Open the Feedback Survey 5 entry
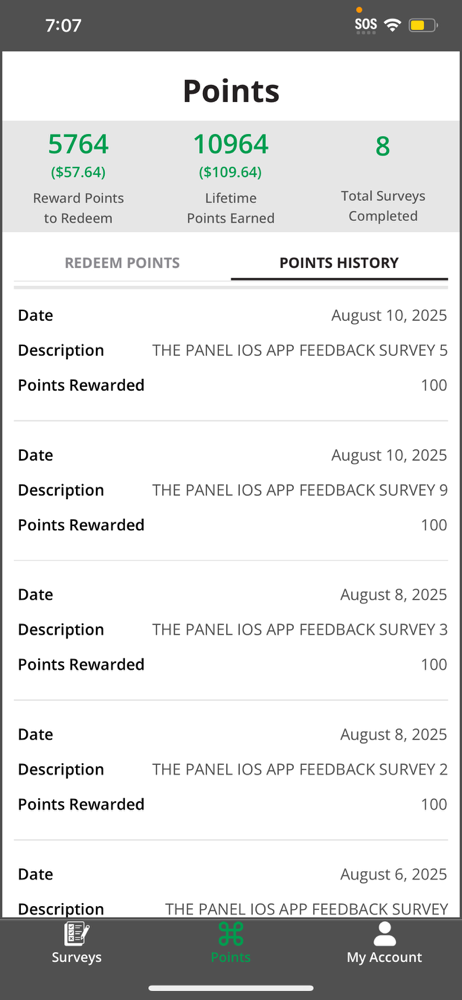 231,350
